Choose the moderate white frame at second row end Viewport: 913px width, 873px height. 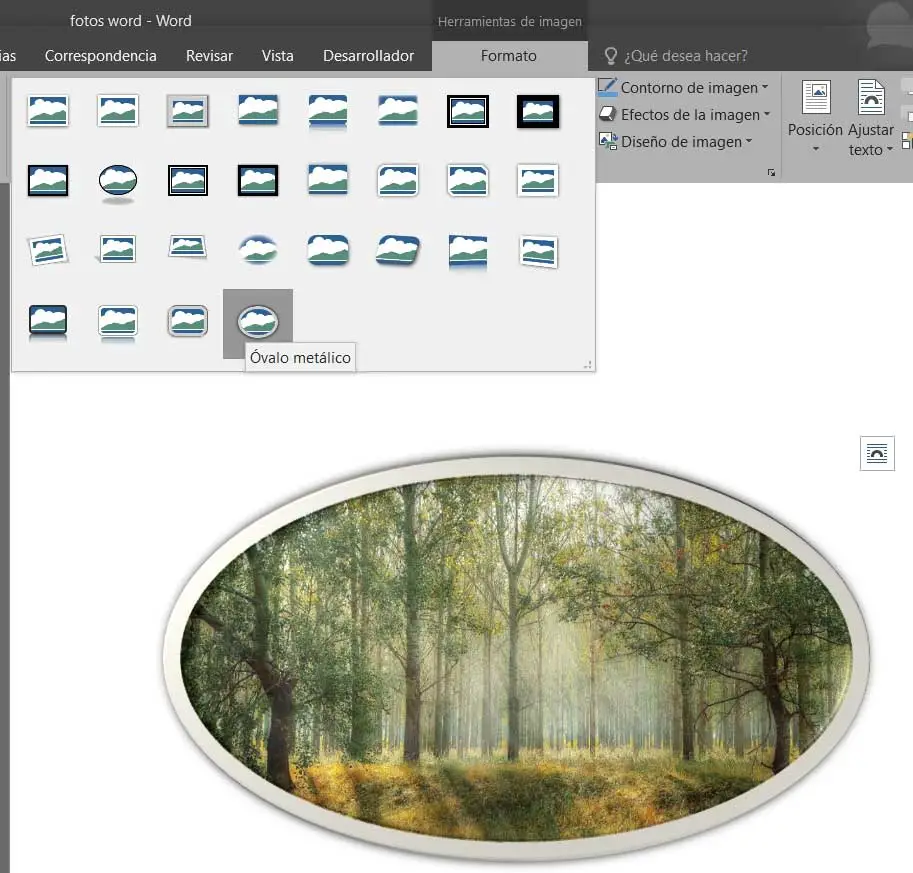point(538,181)
